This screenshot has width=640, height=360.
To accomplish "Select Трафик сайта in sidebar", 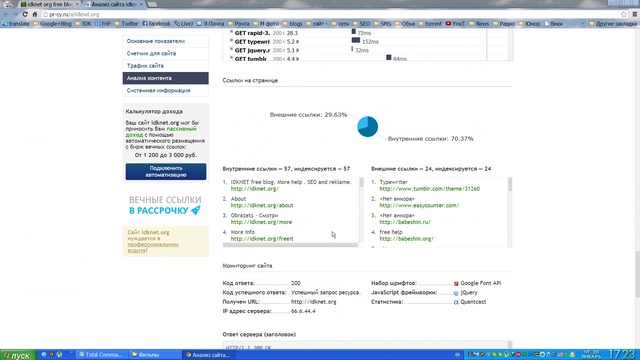I will [165, 66].
